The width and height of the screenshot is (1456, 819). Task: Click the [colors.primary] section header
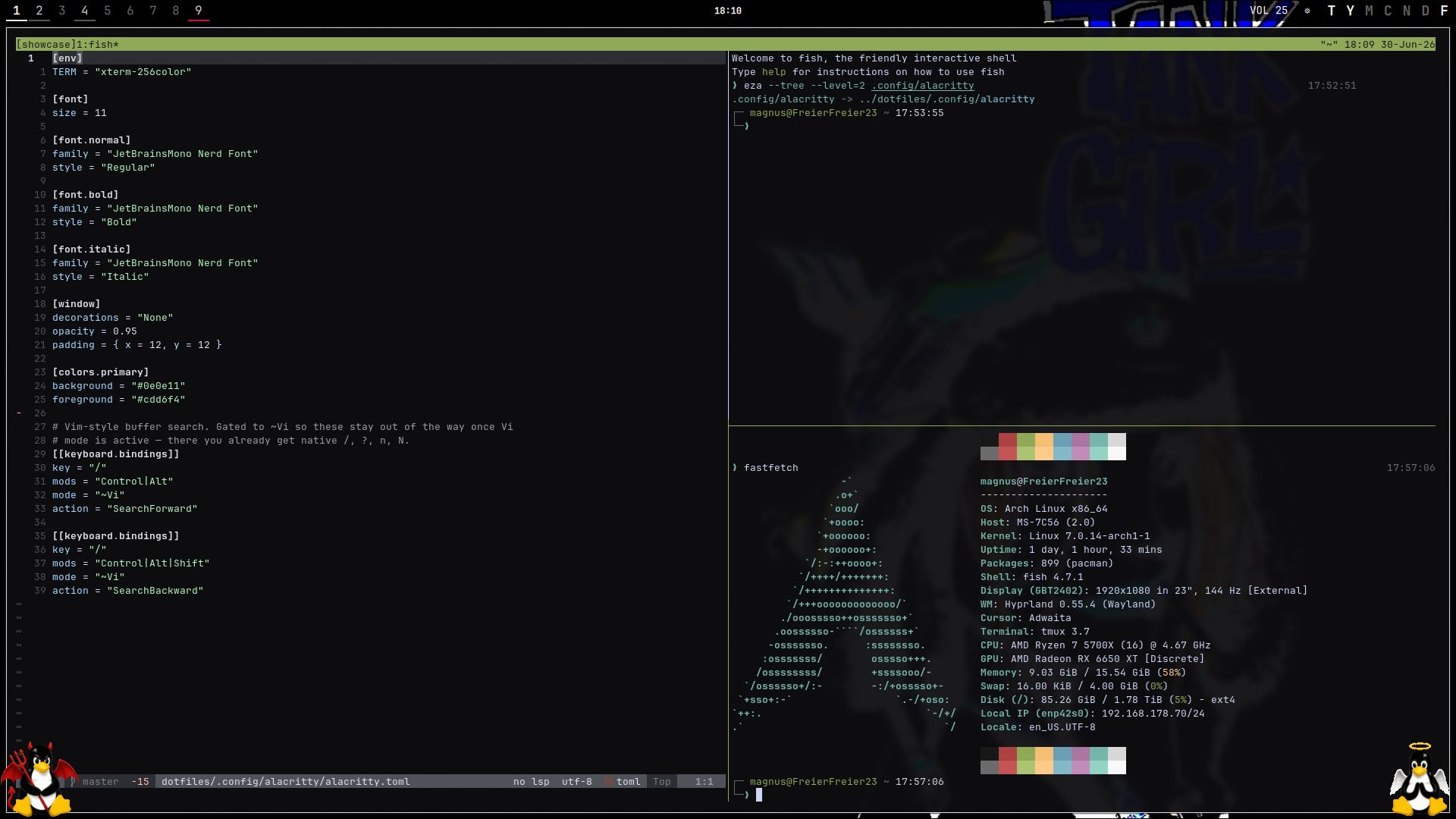(101, 372)
